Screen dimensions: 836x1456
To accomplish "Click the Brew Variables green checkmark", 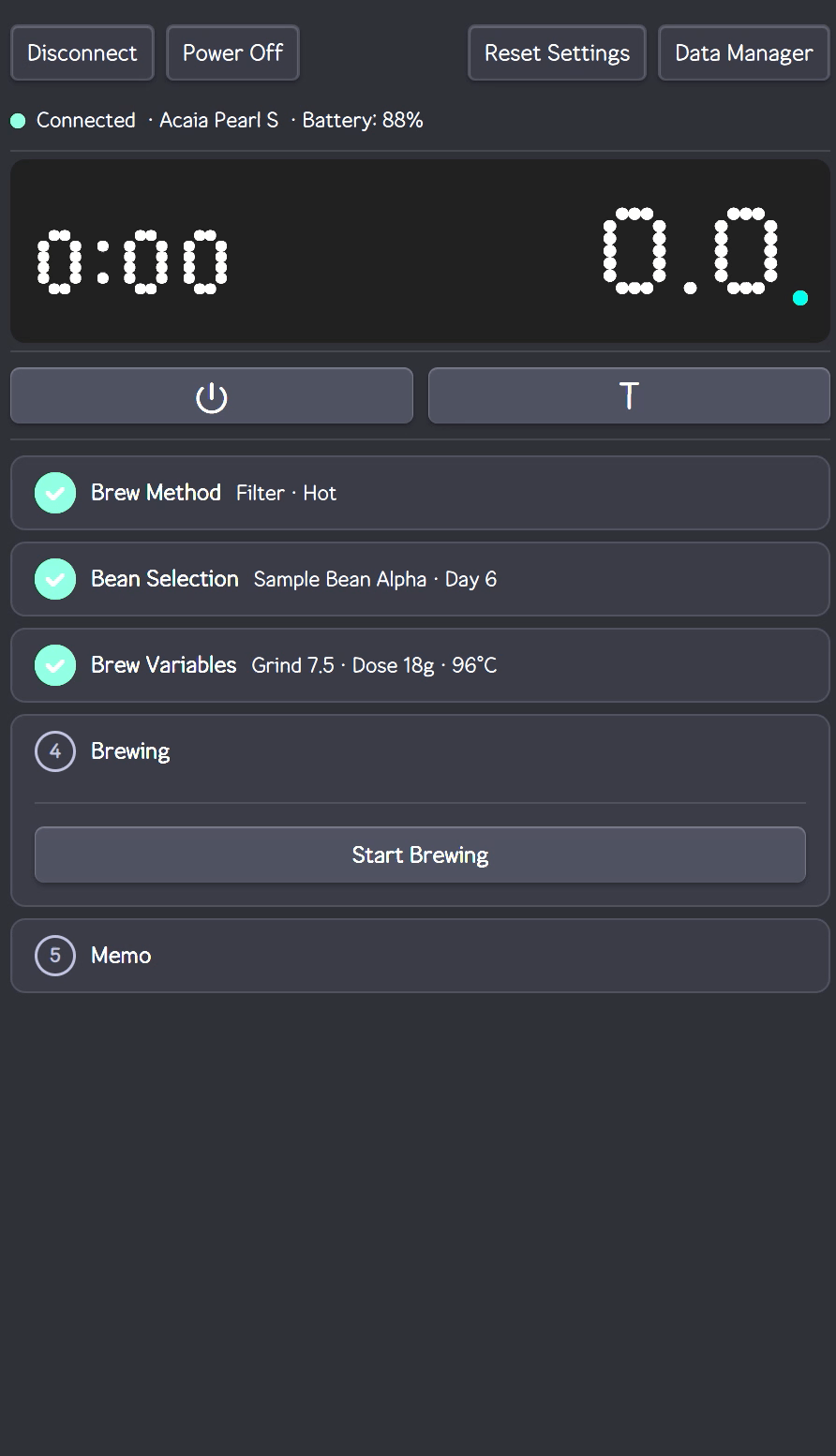I will [x=55, y=665].
